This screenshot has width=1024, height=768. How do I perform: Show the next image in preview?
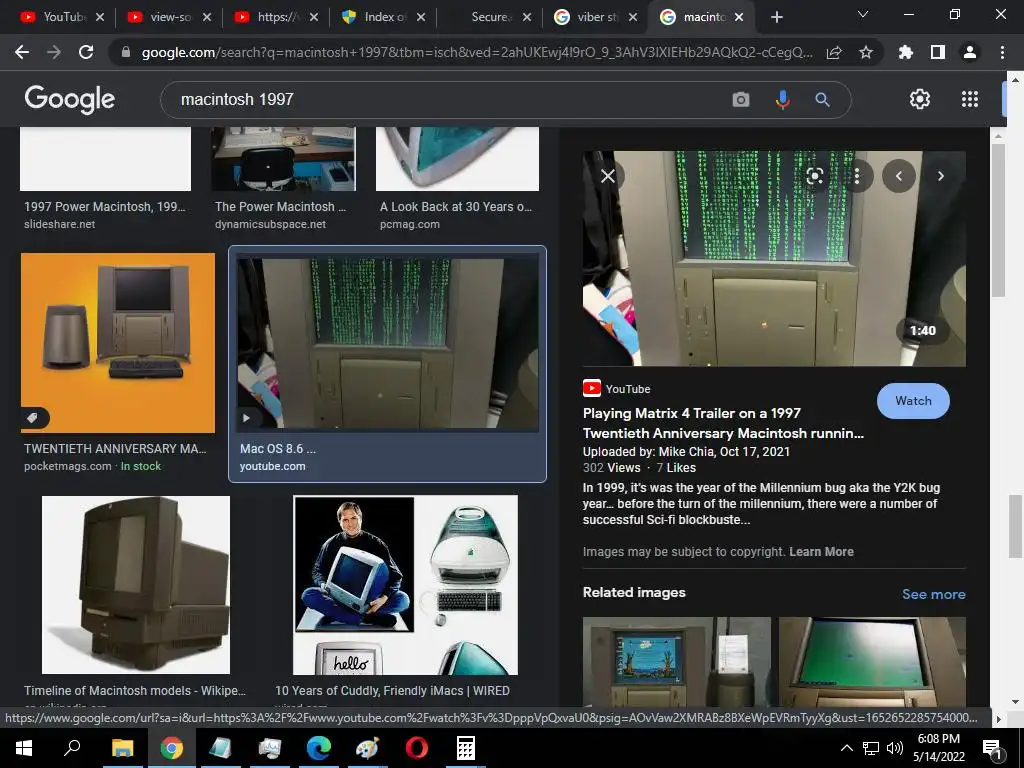click(x=940, y=176)
